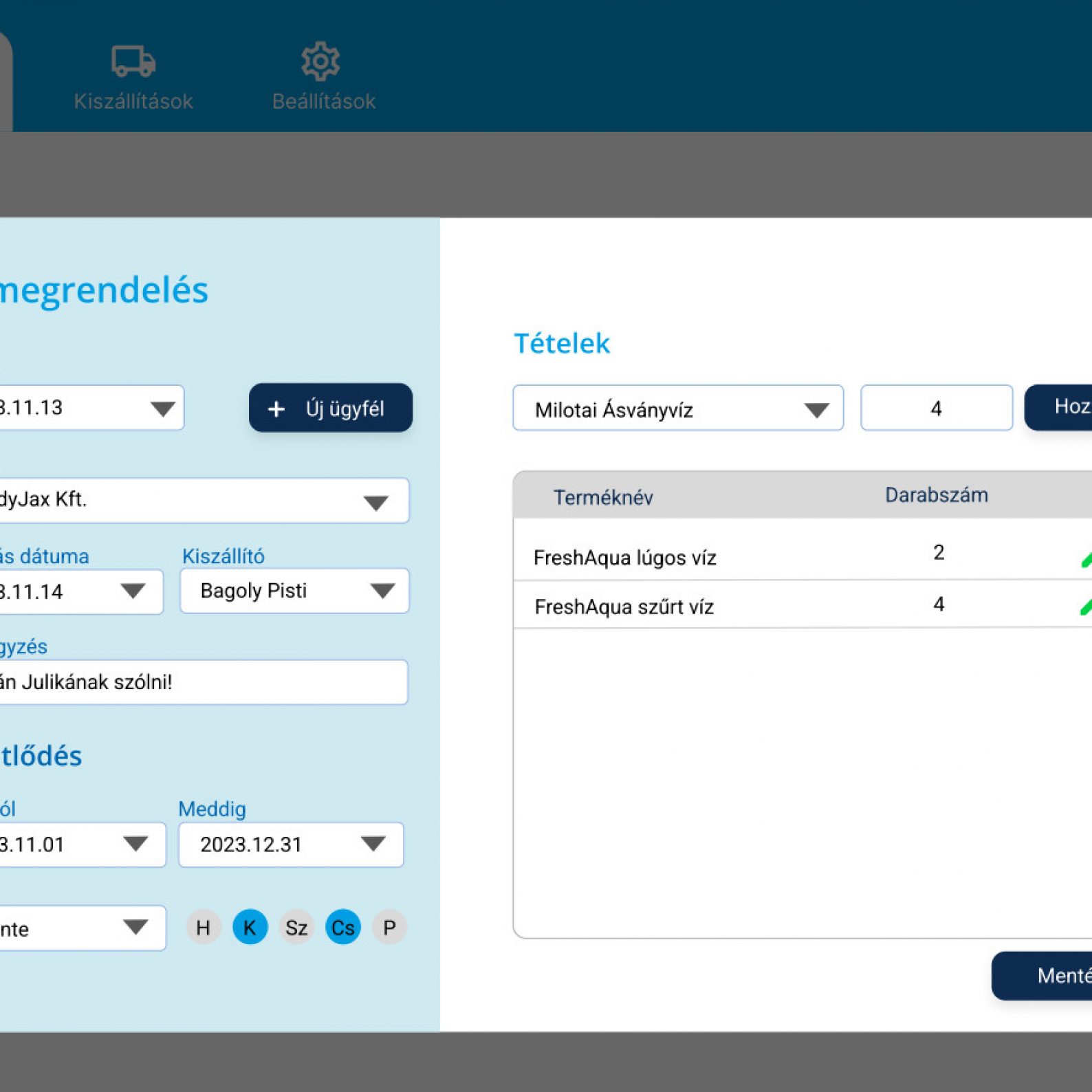Open the Kiszállítások tab
The width and height of the screenshot is (1092, 1092).
pos(133,101)
